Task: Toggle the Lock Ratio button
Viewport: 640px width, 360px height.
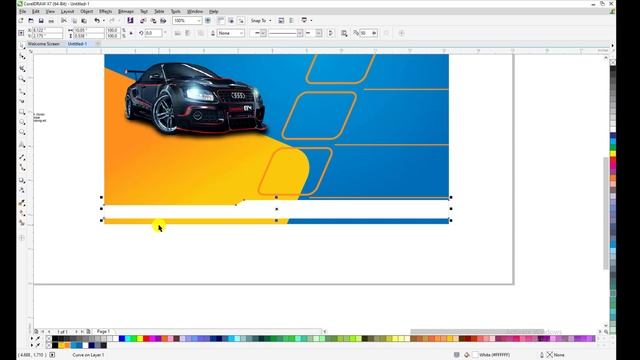Action: tap(131, 33)
